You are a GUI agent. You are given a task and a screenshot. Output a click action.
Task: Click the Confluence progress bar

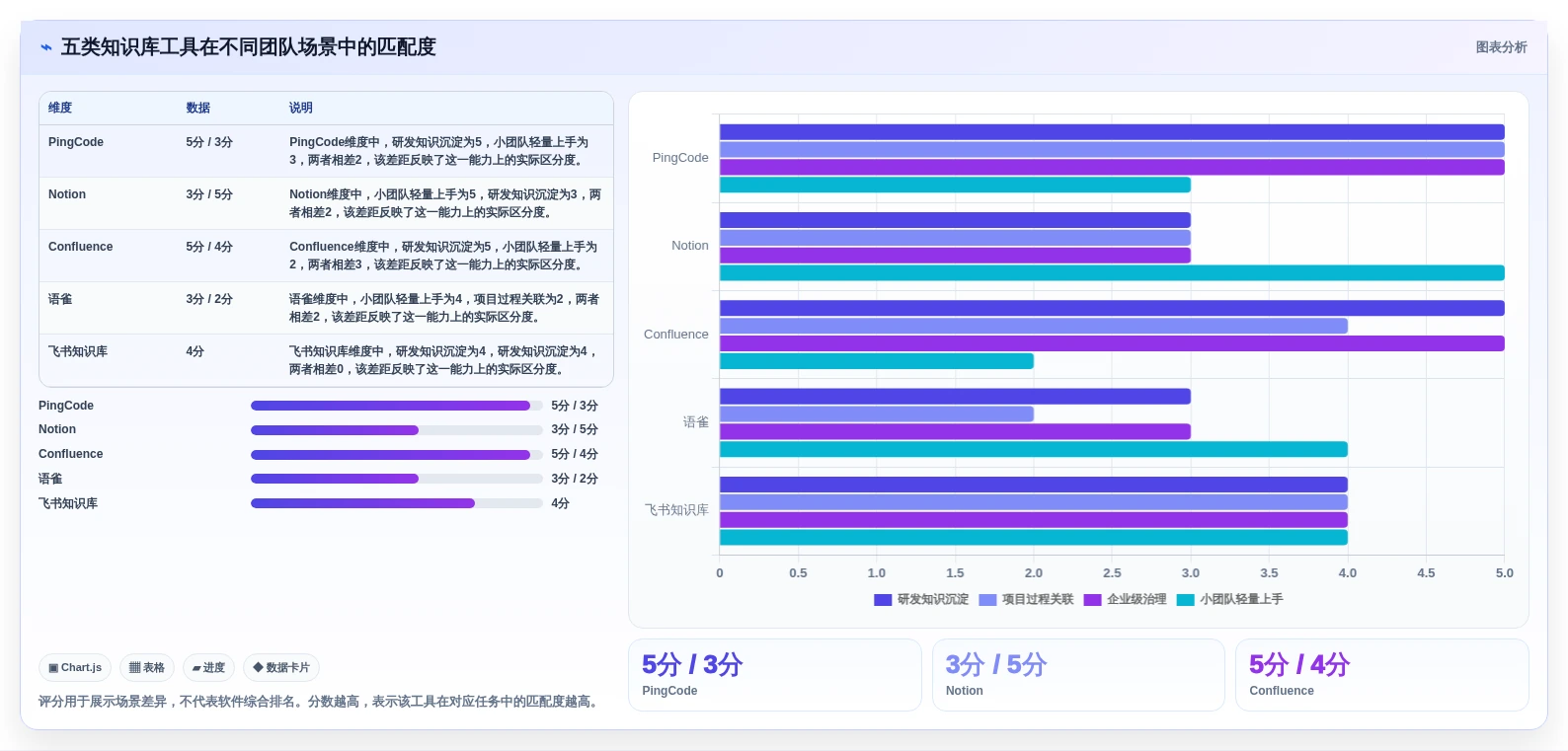pos(397,455)
